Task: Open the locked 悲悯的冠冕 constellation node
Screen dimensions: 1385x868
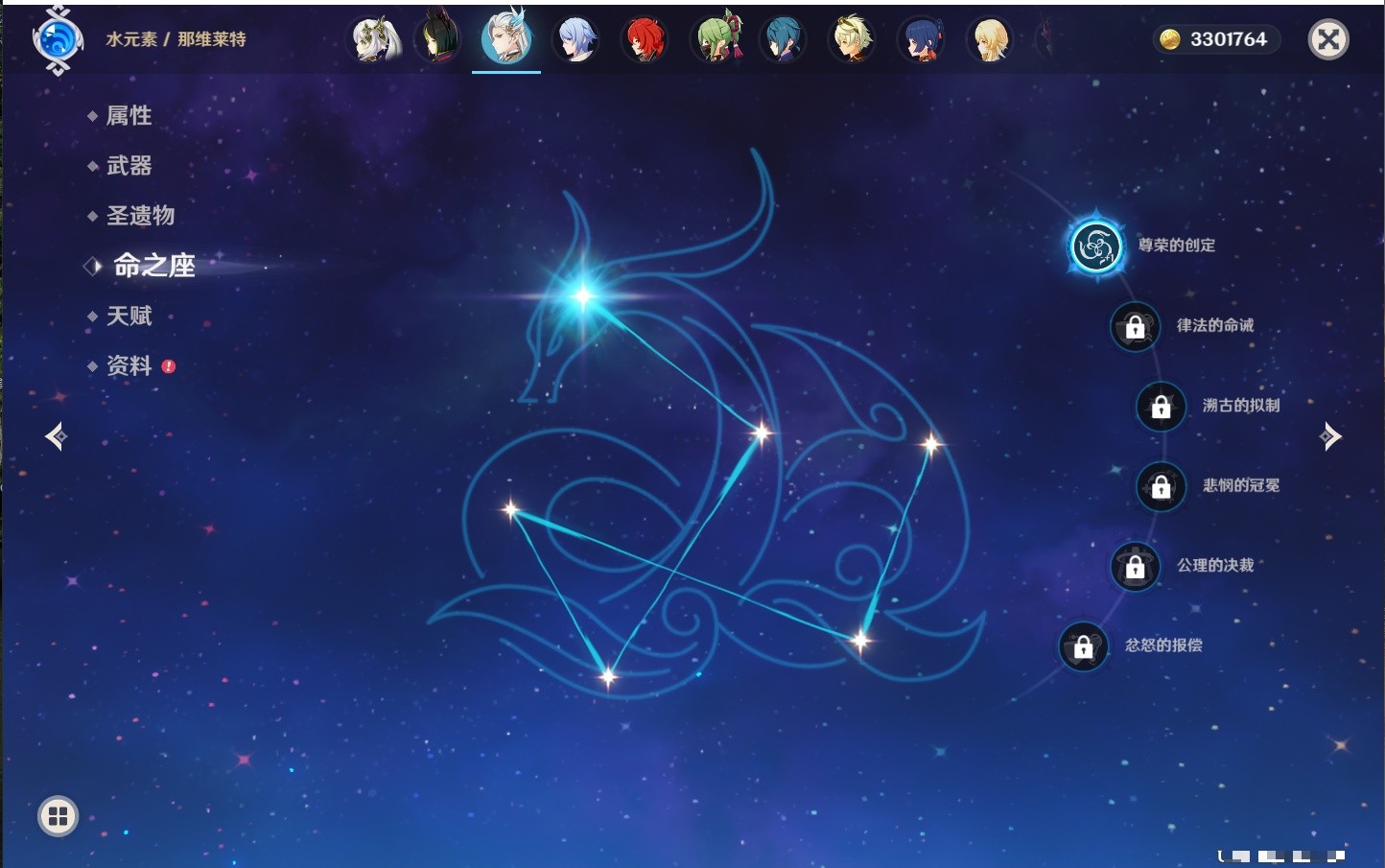Action: click(x=1161, y=486)
